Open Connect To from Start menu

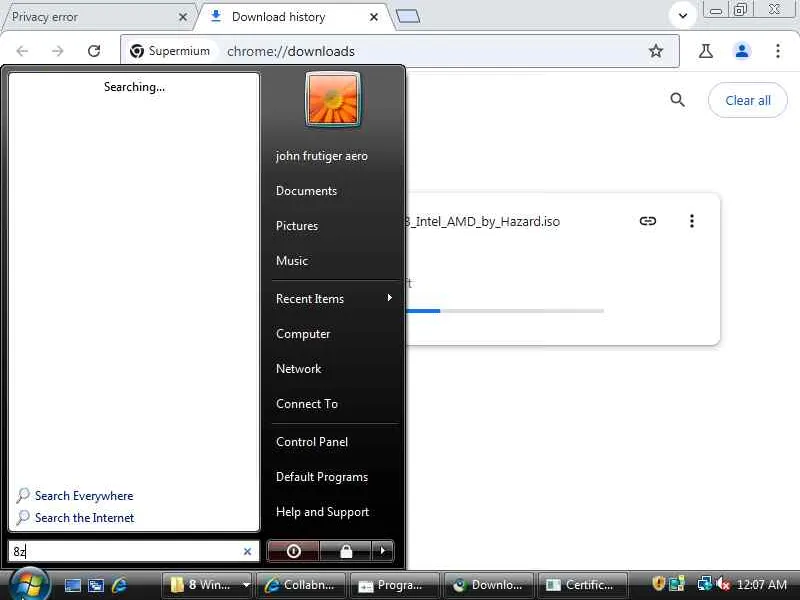tap(307, 404)
